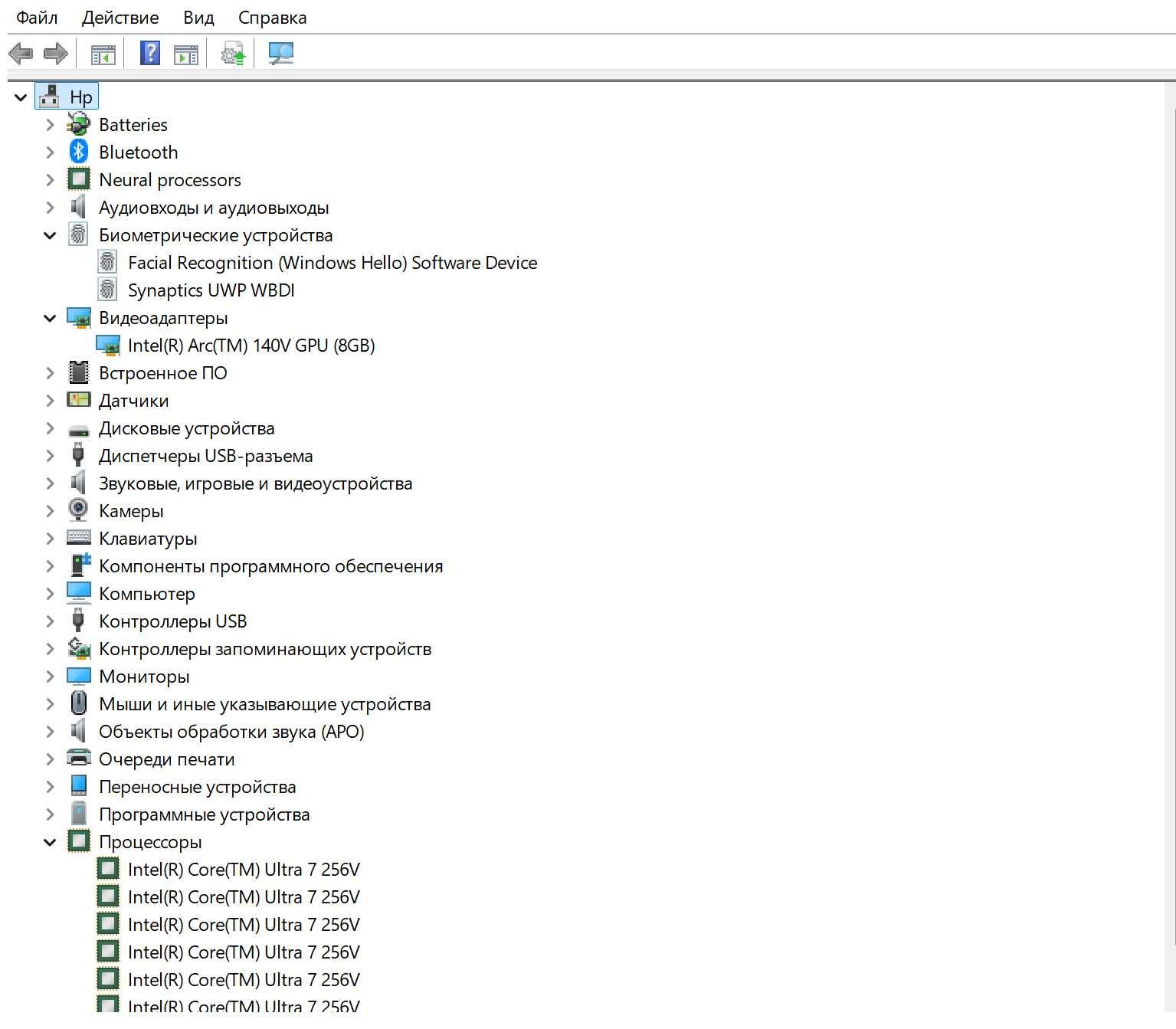
Task: Select the Очереди печати label
Action: 167,759
